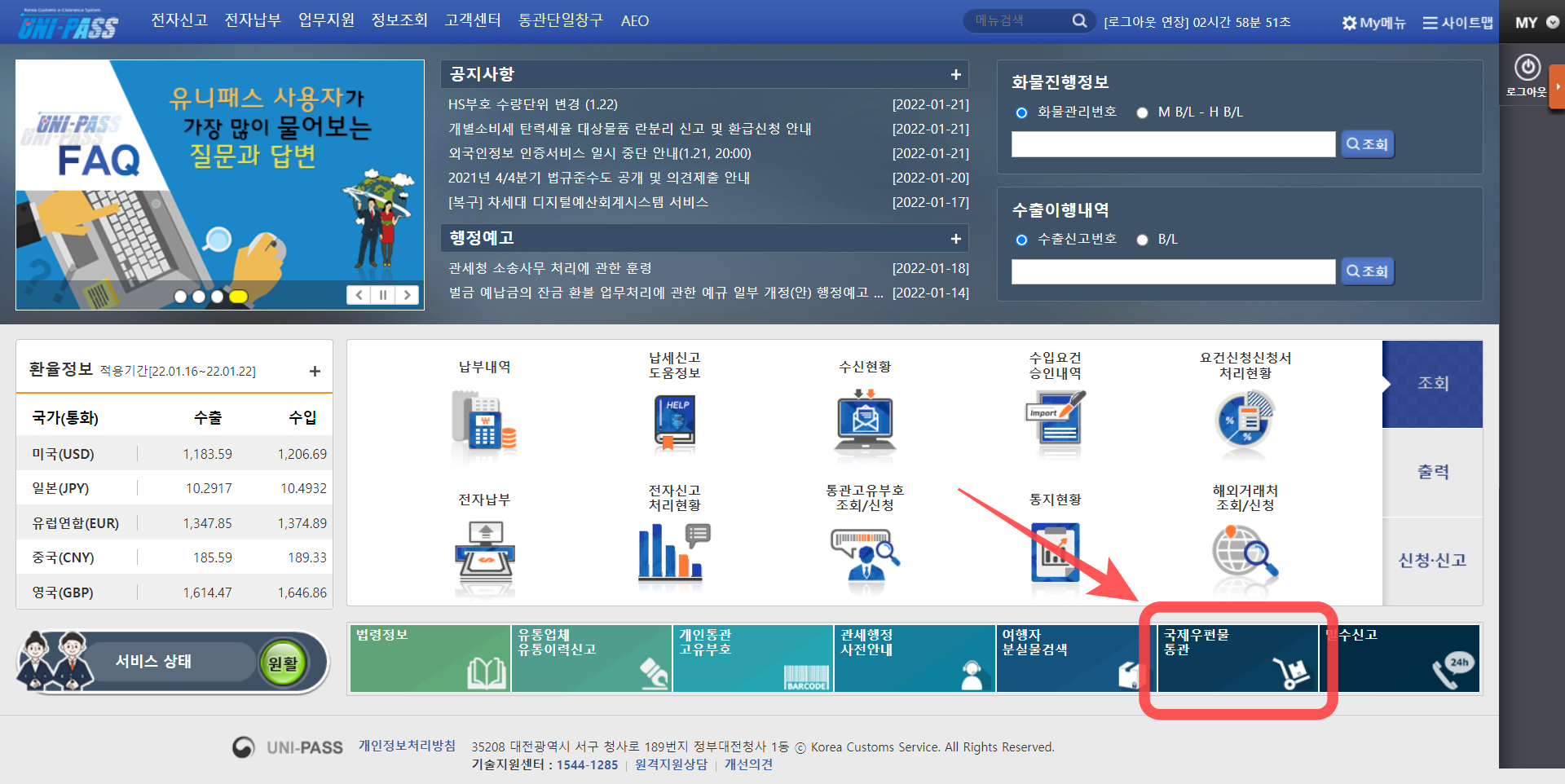Open the FAQ banner image
Viewport: 1565px width, 784px height.
pyautogui.click(x=220, y=184)
